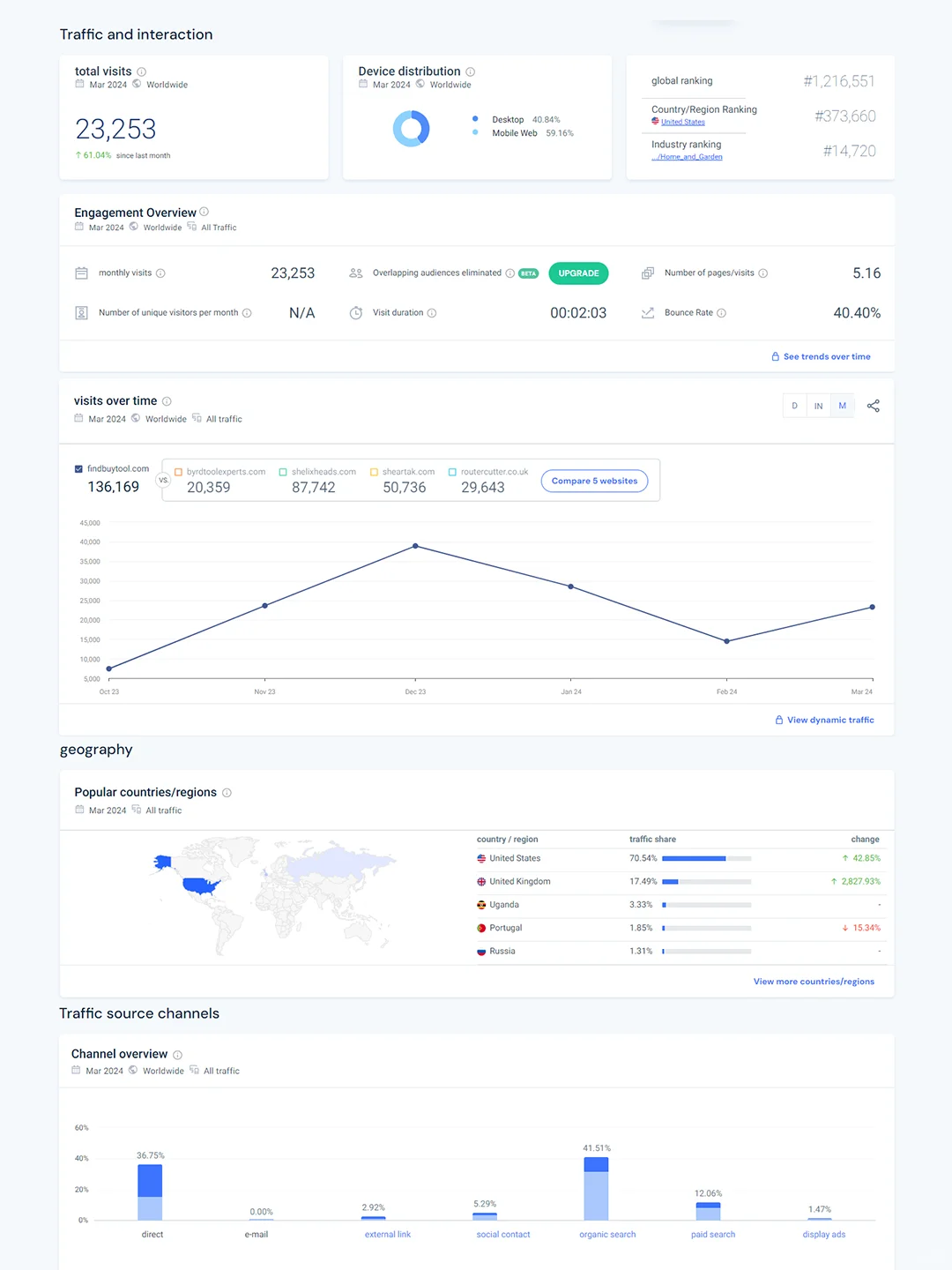Screen dimensions: 952x1270
Task: Uncheck the findbuytool.com checkbox
Action: [78, 469]
